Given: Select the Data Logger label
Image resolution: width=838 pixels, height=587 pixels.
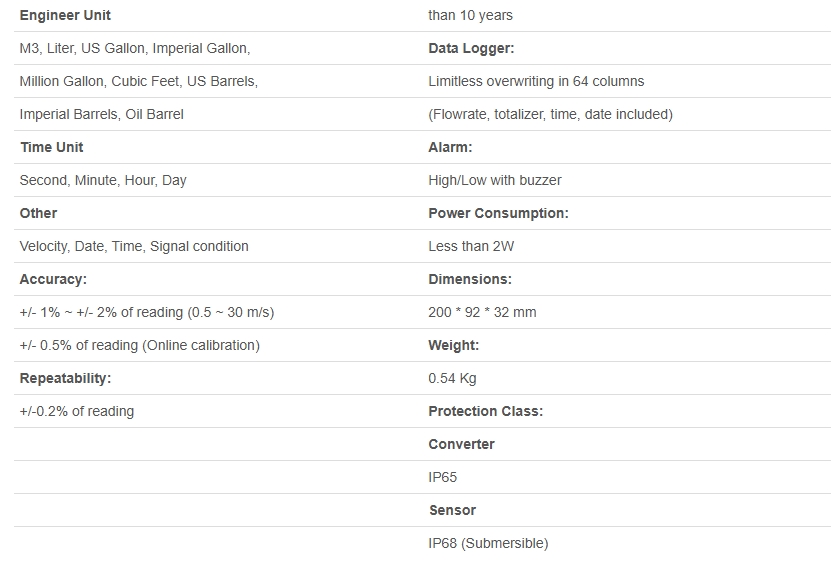Looking at the screenshot, I should pos(471,48).
